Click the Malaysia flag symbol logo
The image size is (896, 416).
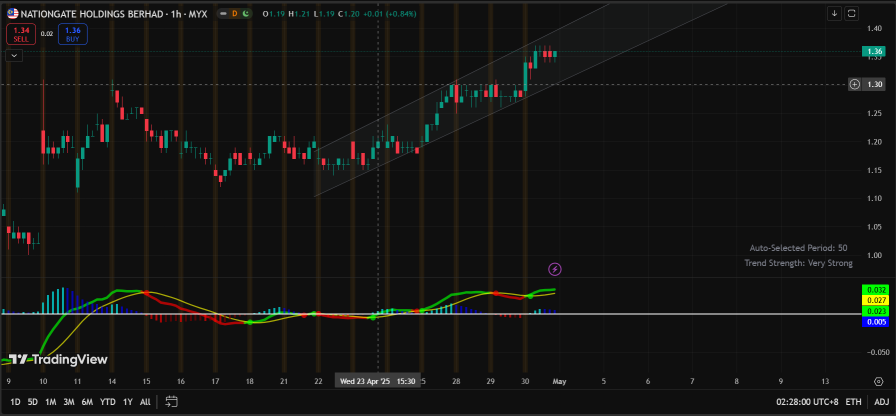12,13
